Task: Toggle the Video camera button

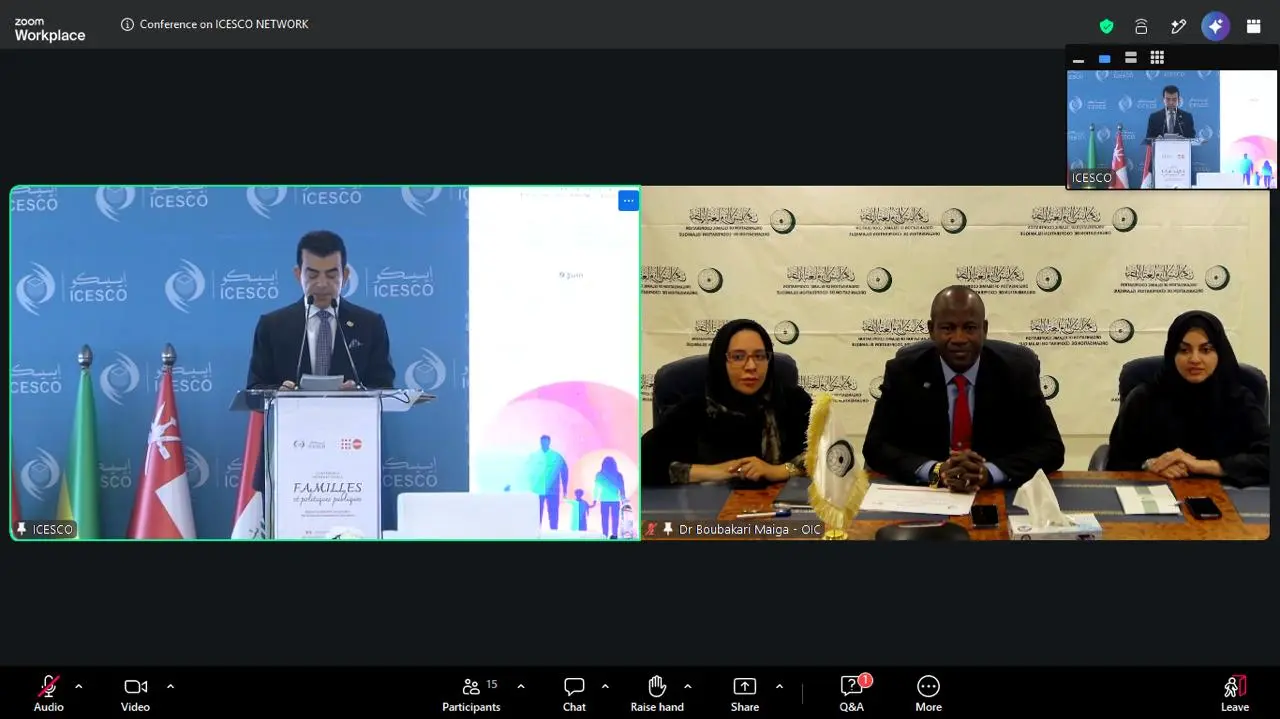Action: click(135, 686)
